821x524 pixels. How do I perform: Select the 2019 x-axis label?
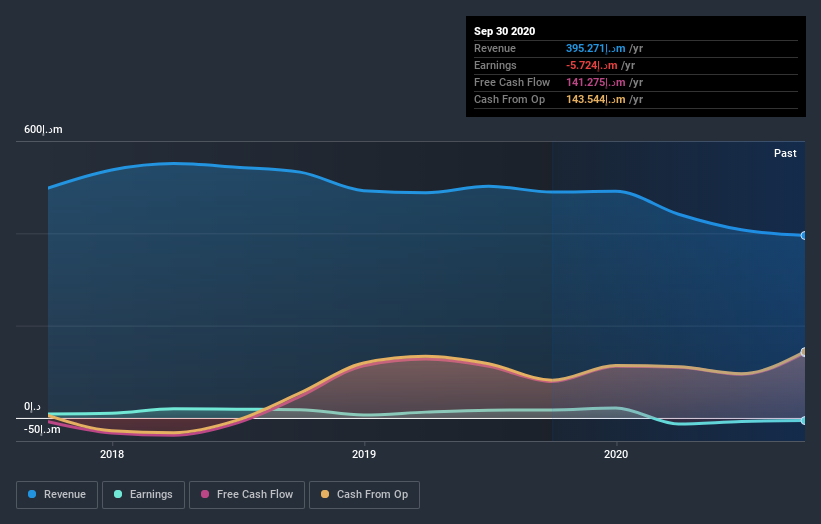tap(364, 454)
